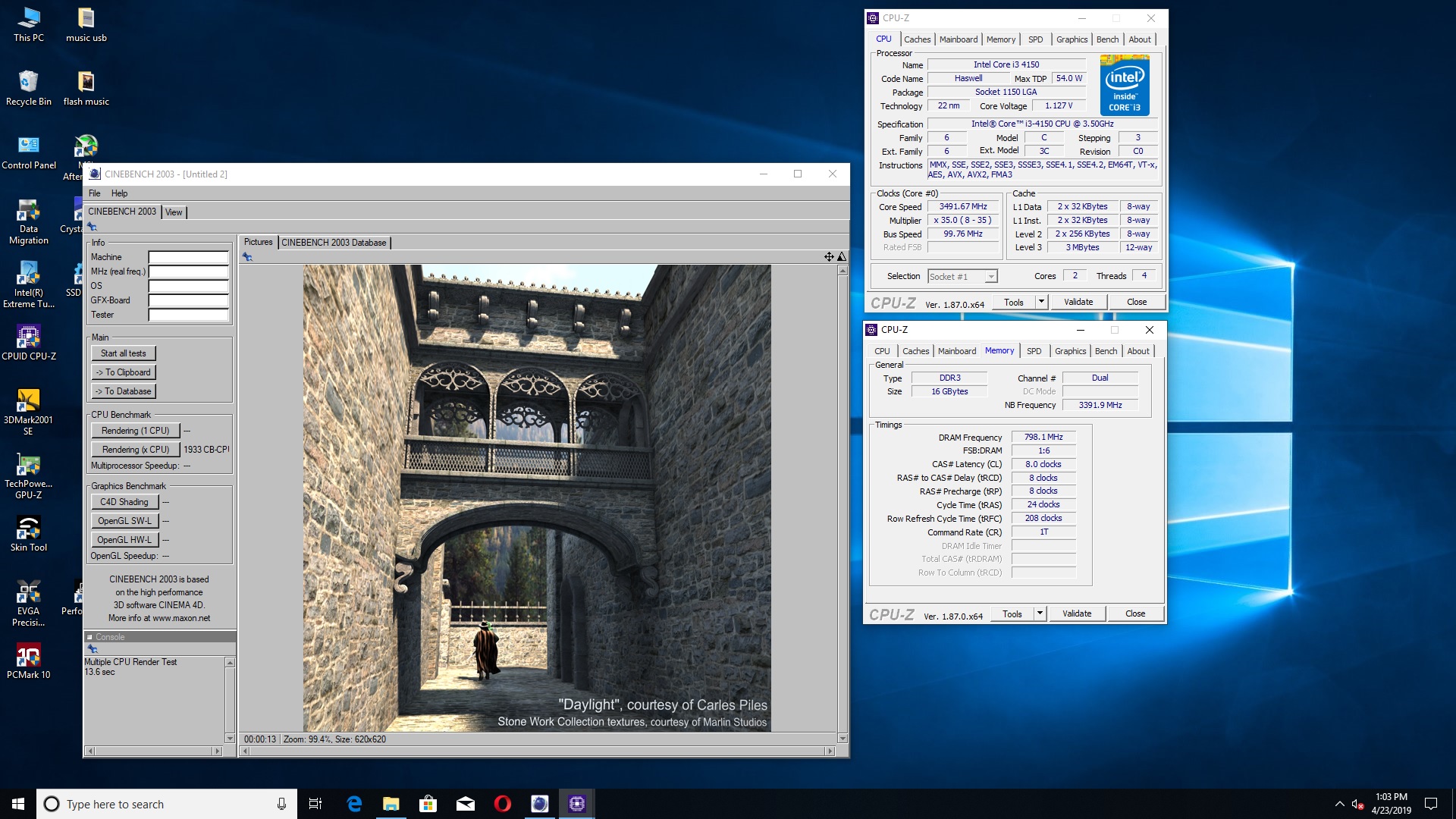1456x819 pixels.
Task: Launch 3DMark2001 SE desktop icon
Action: [29, 413]
